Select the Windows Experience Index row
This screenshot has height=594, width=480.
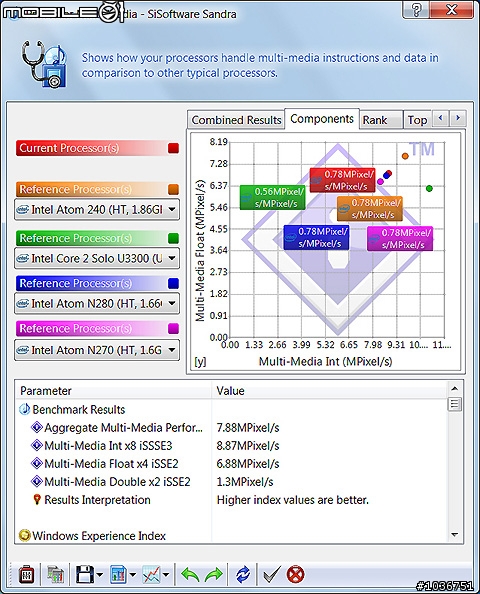pyautogui.click(x=231, y=536)
